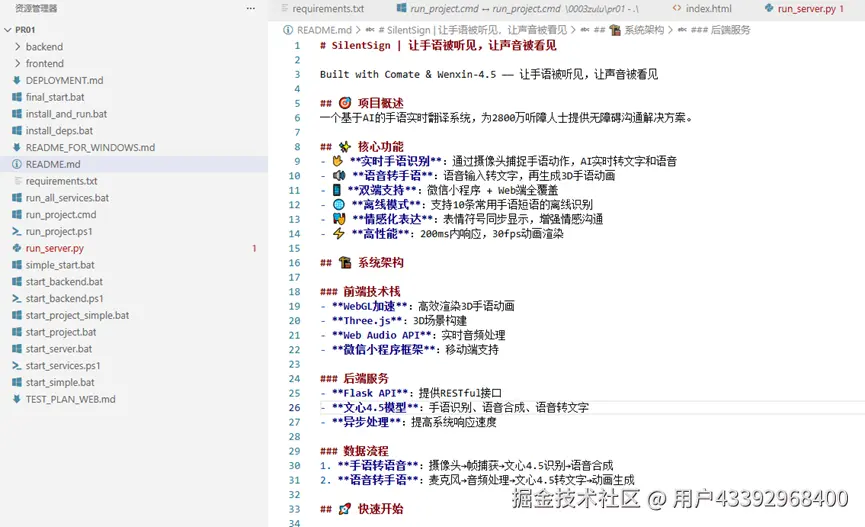
Task: Open the explorer more actions ellipsis
Action: pyautogui.click(x=250, y=8)
